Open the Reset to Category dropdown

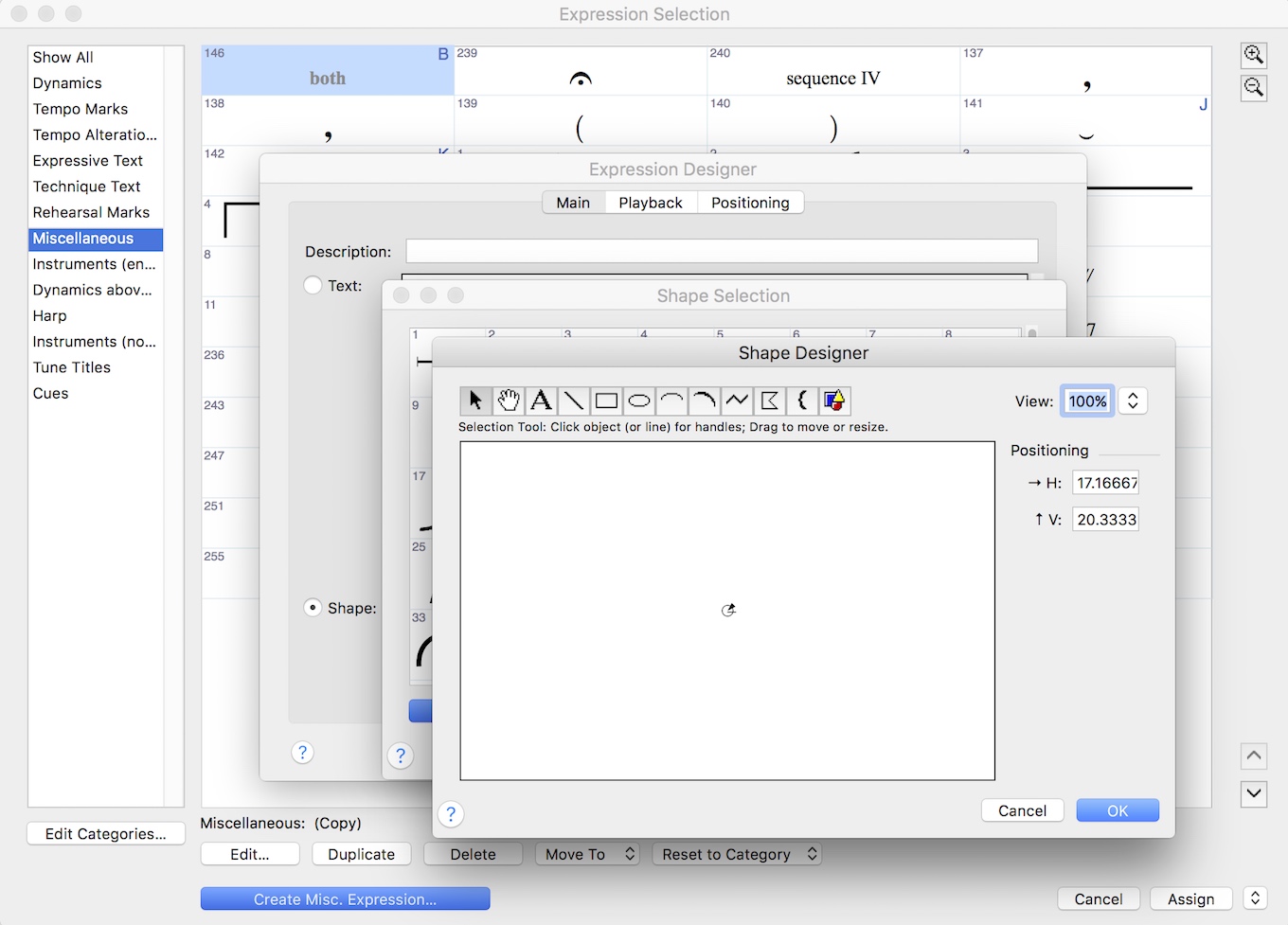click(x=737, y=854)
